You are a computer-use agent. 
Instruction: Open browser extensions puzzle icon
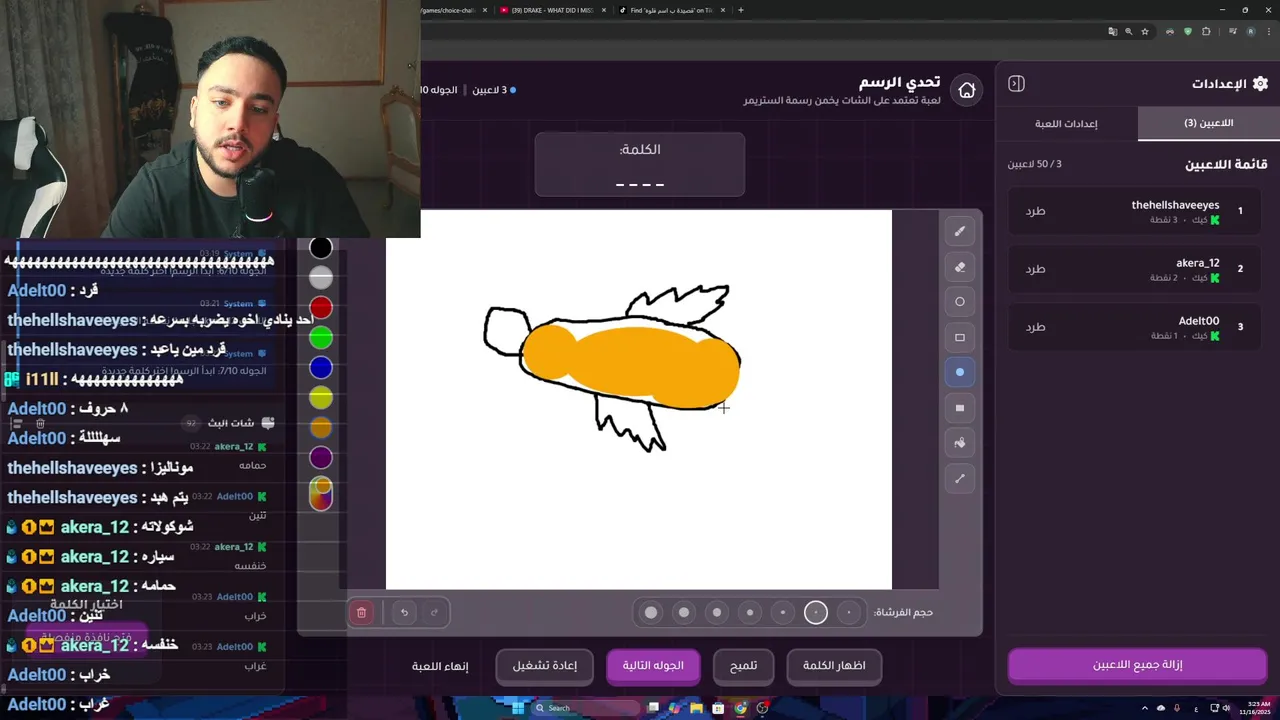point(1206,32)
